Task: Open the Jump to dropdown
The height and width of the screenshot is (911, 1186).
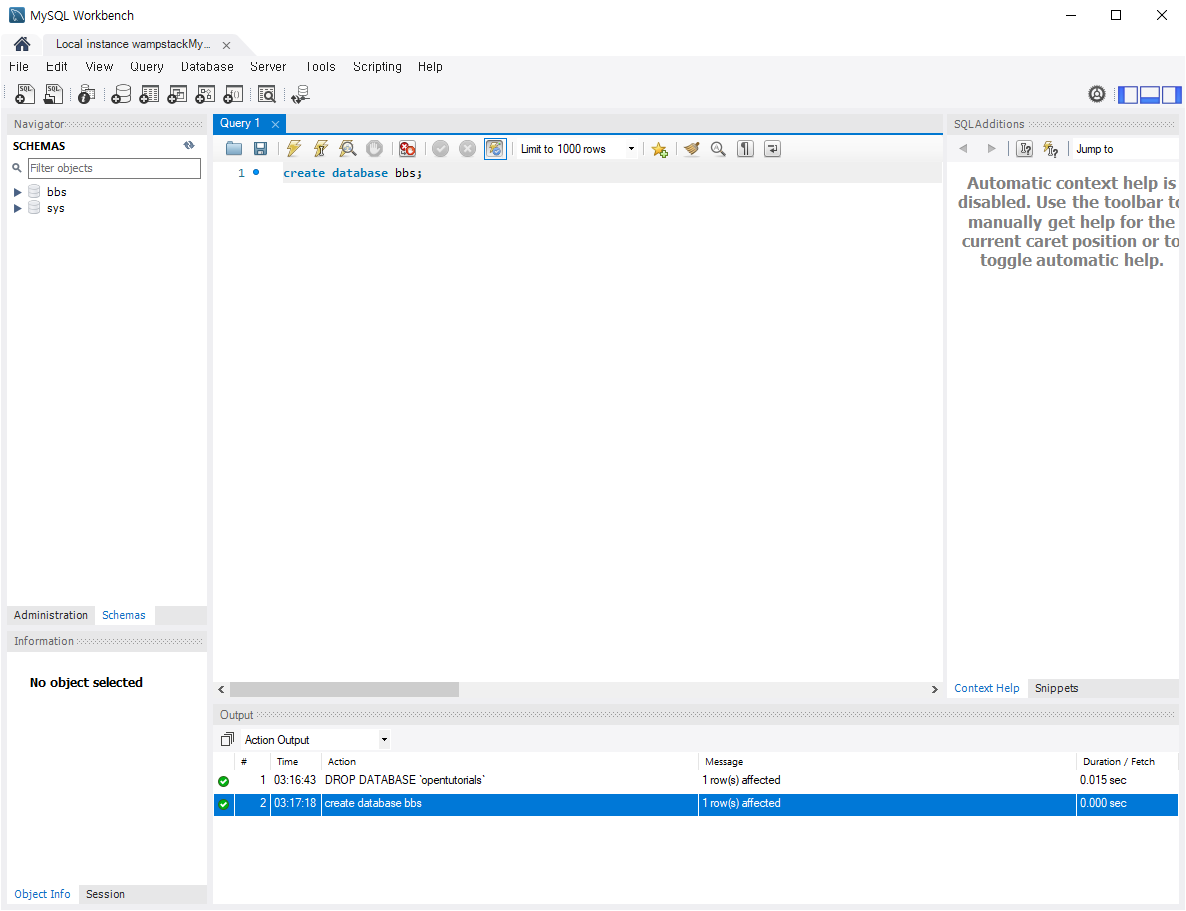Action: pyautogui.click(x=1125, y=149)
